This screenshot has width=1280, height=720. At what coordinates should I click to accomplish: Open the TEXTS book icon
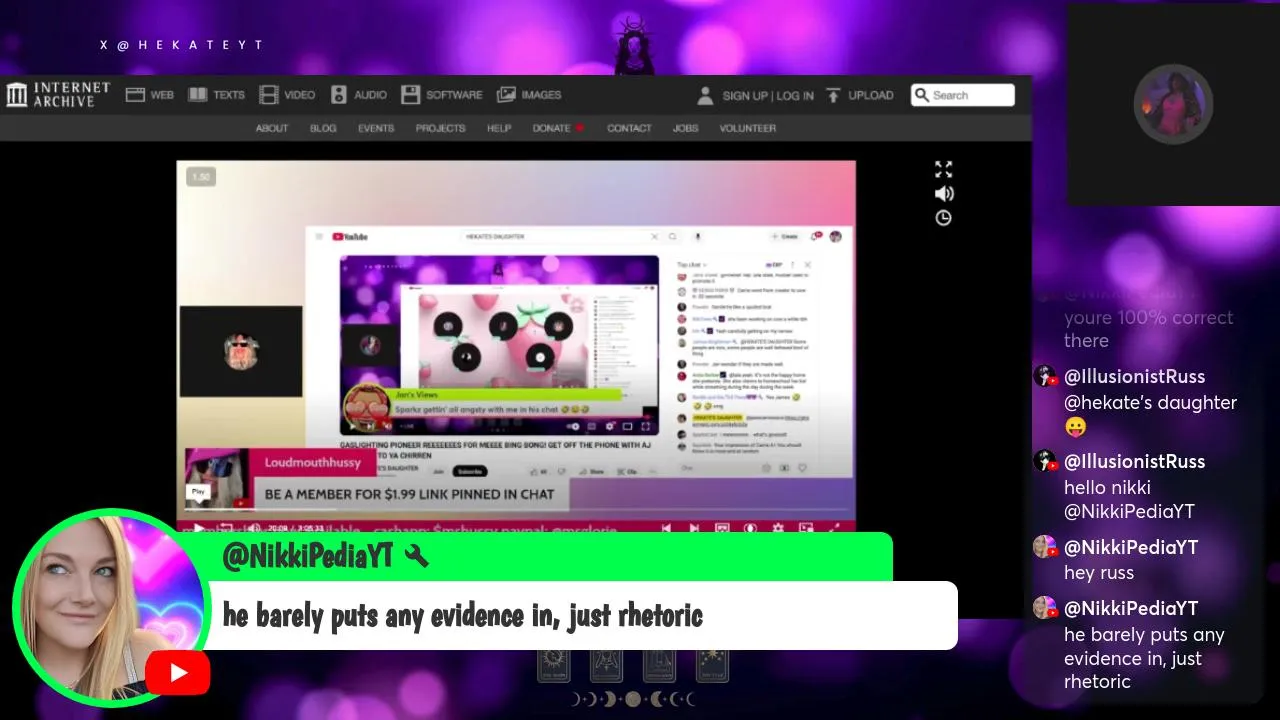198,95
